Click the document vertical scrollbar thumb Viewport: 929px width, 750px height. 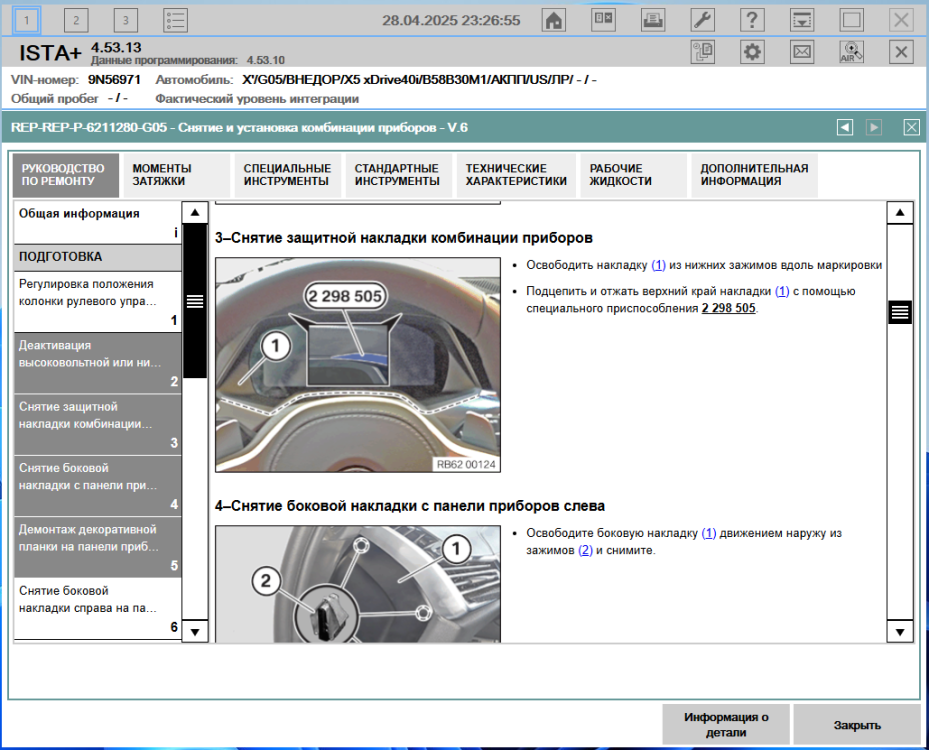click(900, 312)
